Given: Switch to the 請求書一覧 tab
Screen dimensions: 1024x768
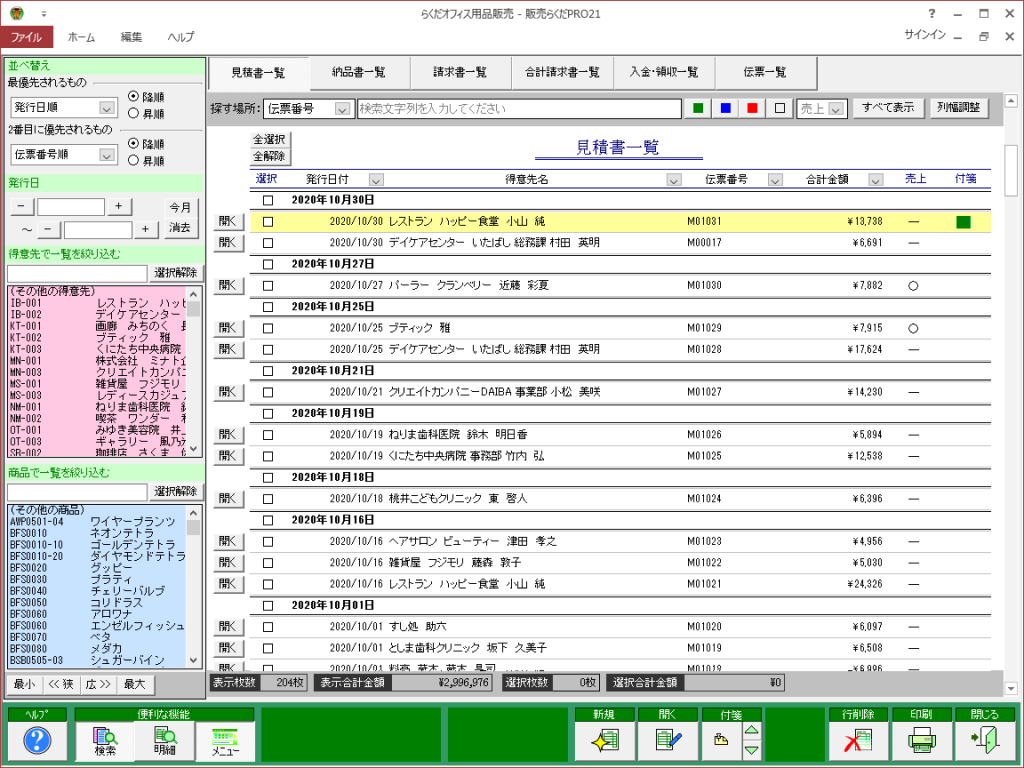Looking at the screenshot, I should (x=460, y=72).
